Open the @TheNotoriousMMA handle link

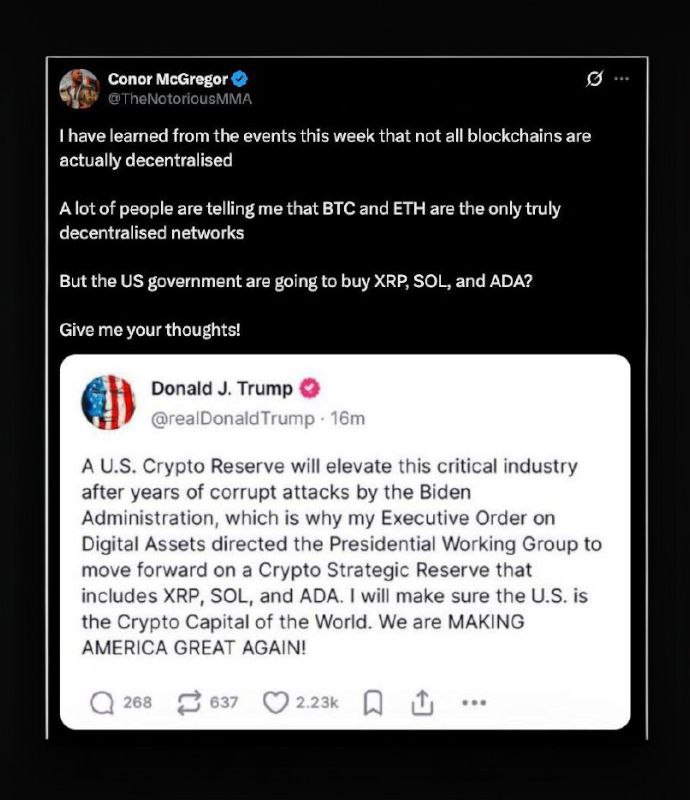[179, 98]
